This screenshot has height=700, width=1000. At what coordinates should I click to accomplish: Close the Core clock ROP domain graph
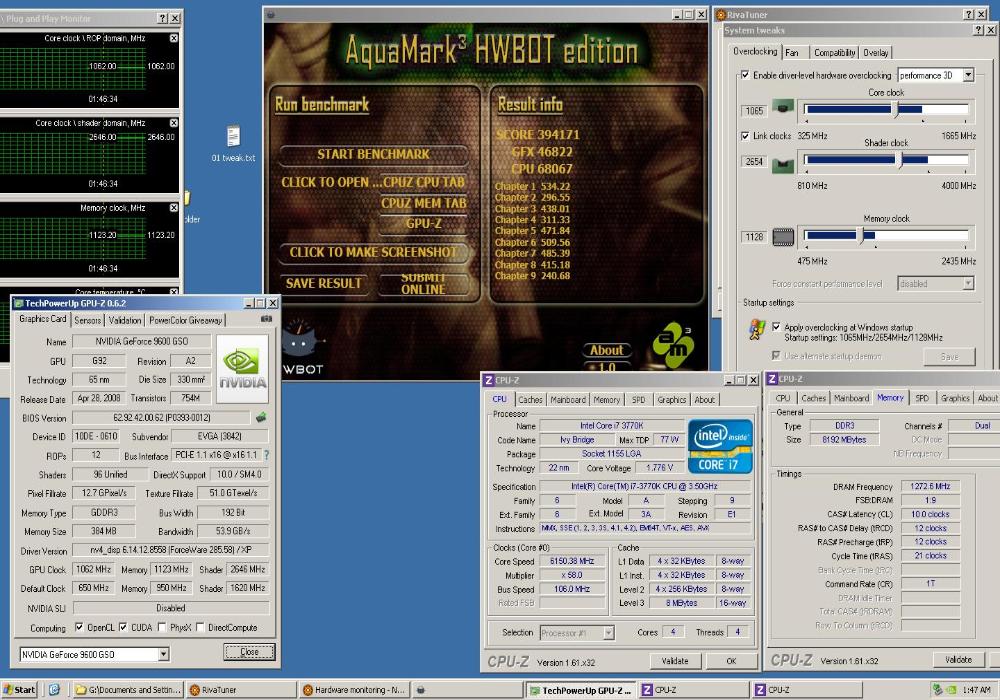(173, 38)
